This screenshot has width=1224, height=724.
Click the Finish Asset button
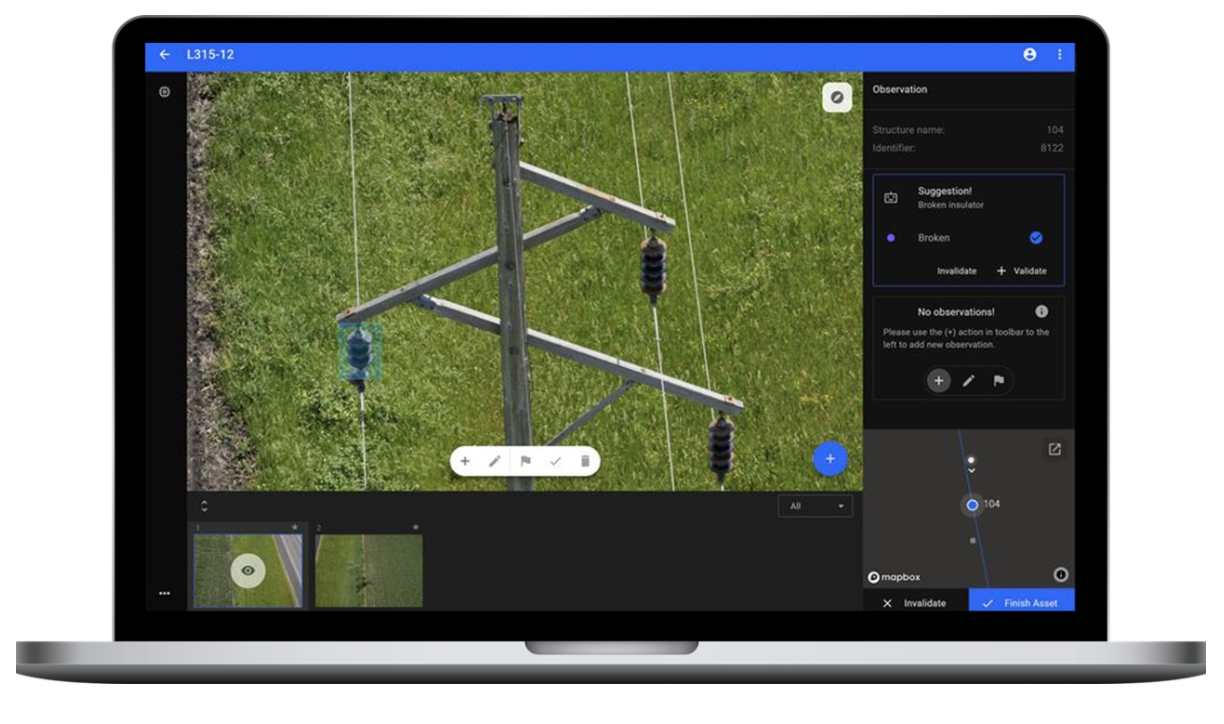1020,603
